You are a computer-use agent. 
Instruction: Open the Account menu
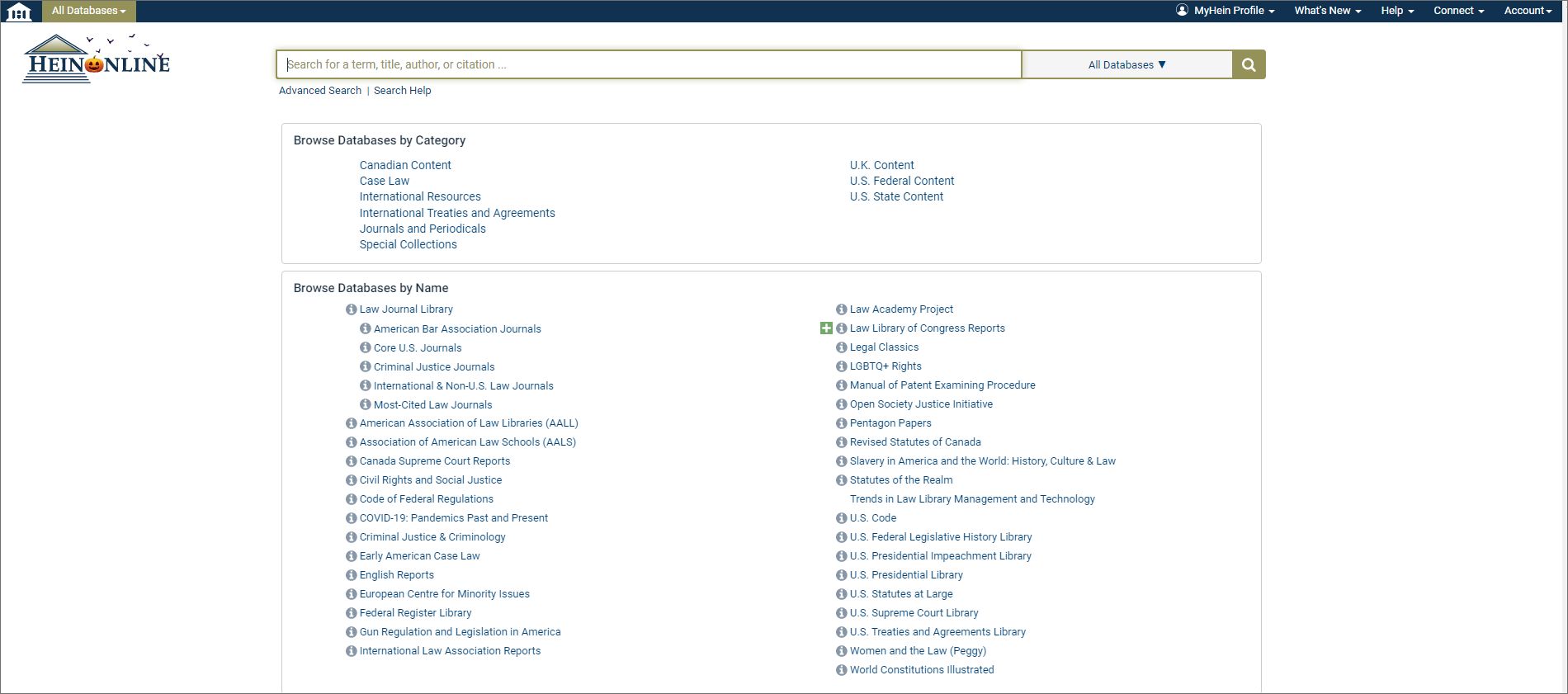coord(1528,11)
